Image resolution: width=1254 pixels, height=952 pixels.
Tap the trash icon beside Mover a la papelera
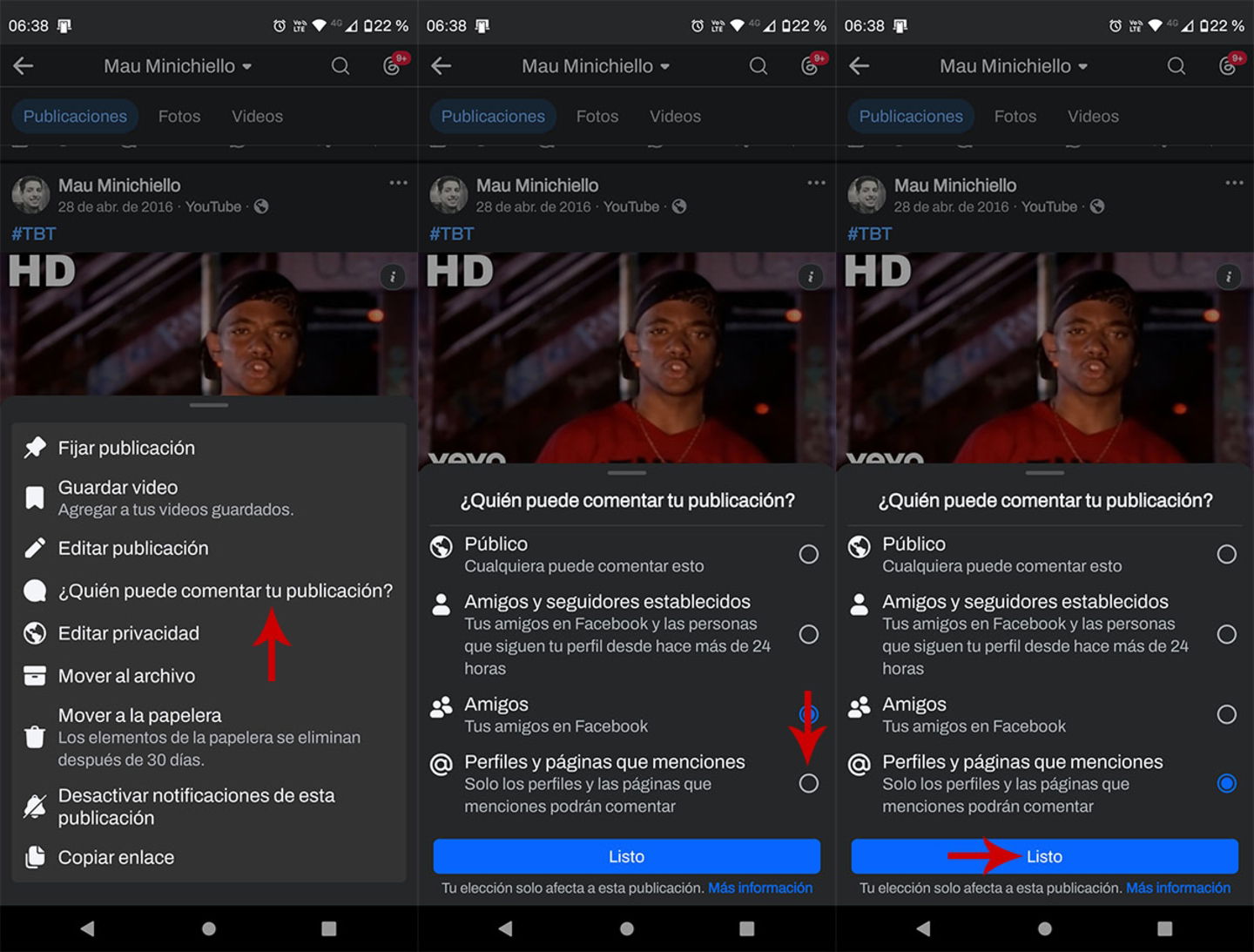(35, 737)
